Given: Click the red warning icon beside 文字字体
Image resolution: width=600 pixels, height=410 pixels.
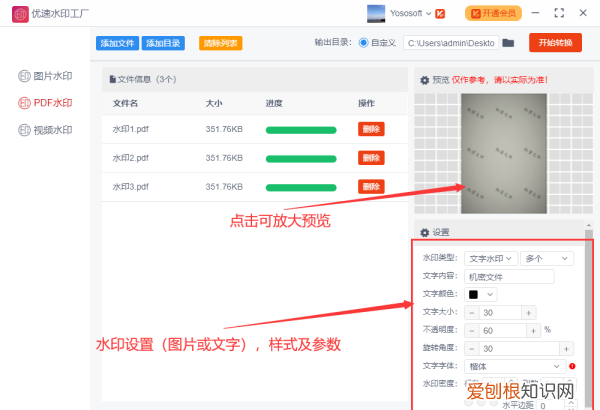Looking at the screenshot, I should click(572, 366).
